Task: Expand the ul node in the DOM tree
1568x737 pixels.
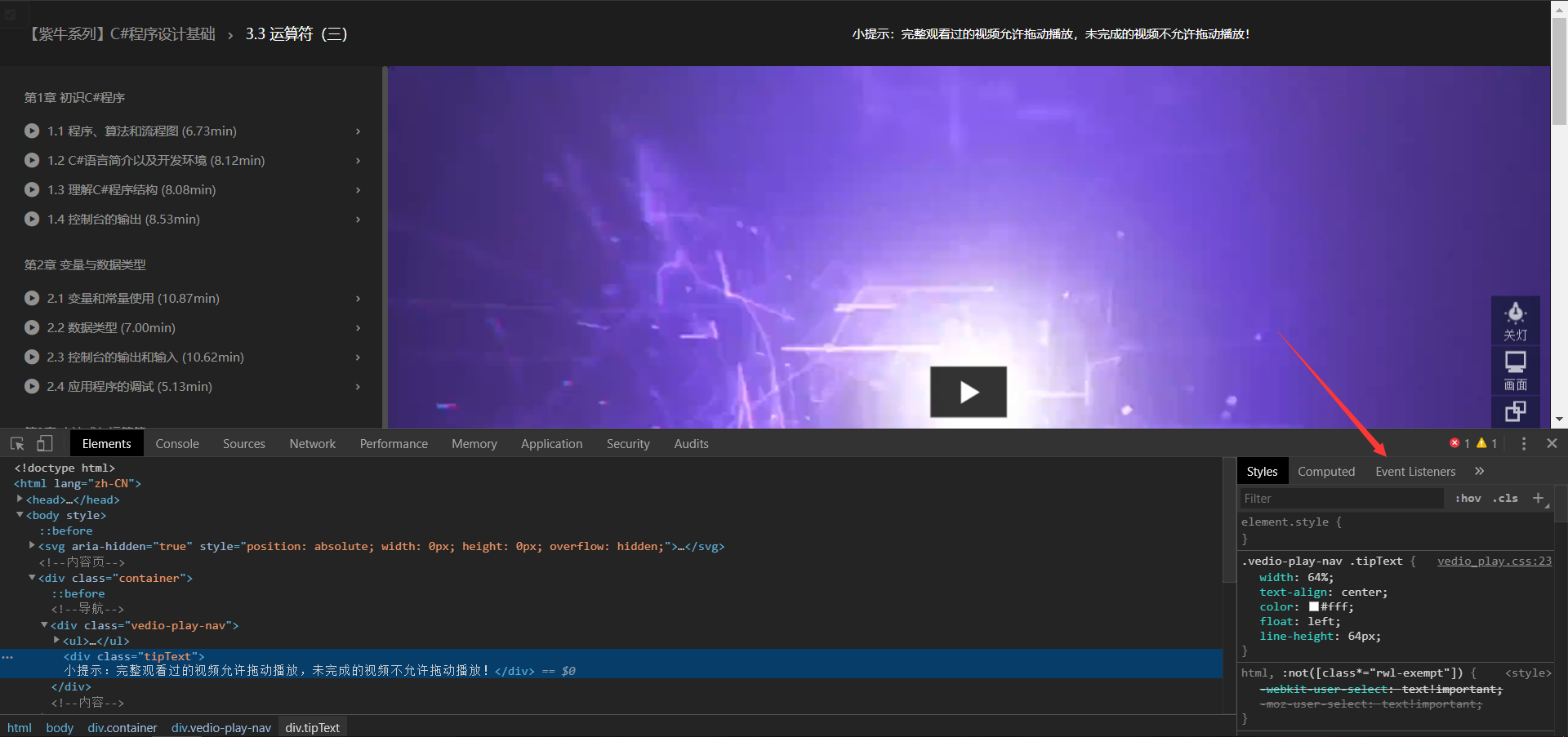Action: (x=56, y=640)
